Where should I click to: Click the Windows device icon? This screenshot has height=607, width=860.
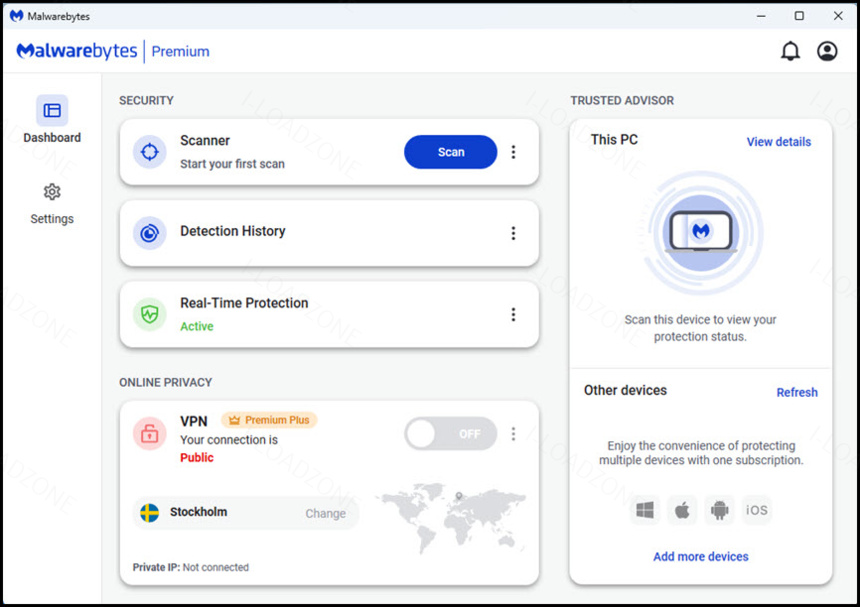(x=644, y=510)
